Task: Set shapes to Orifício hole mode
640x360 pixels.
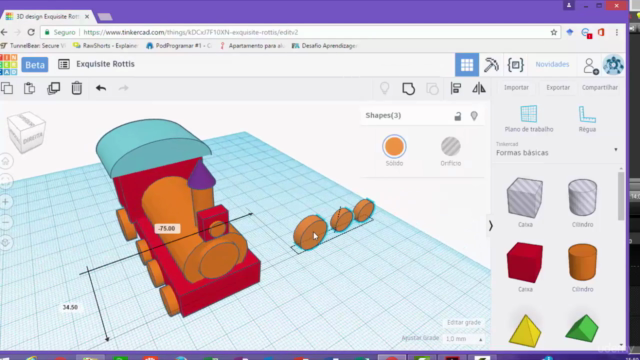Action: 451,147
